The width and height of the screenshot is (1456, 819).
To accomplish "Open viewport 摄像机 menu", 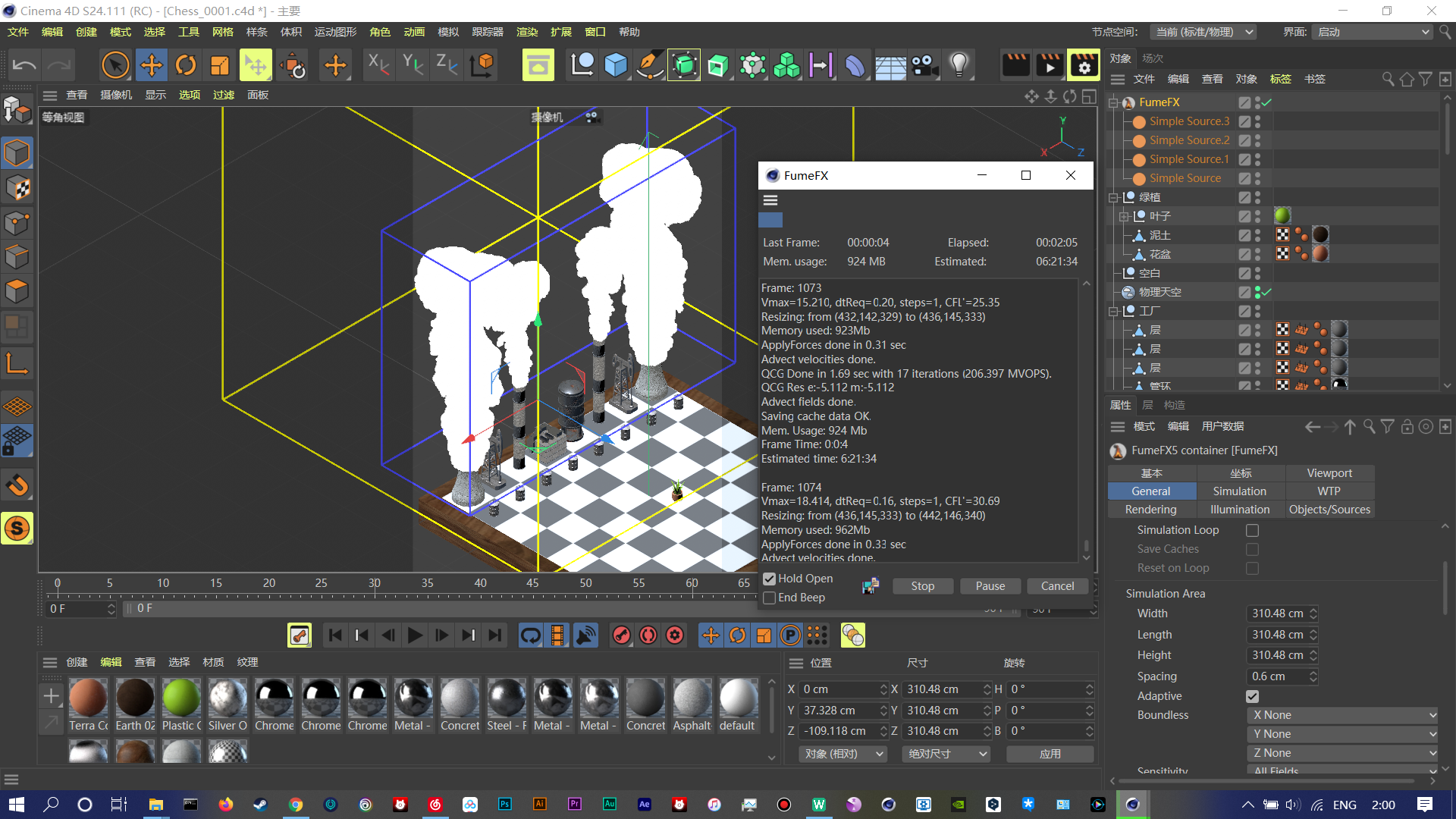I will click(116, 95).
